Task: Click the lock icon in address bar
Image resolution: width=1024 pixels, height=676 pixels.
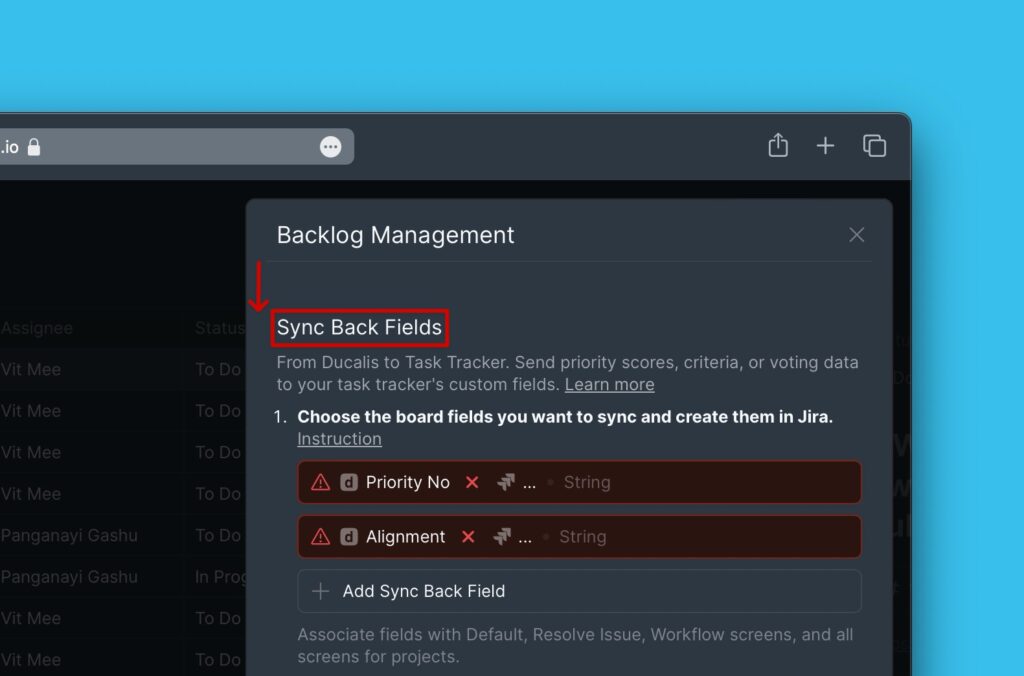Action: click(x=33, y=146)
